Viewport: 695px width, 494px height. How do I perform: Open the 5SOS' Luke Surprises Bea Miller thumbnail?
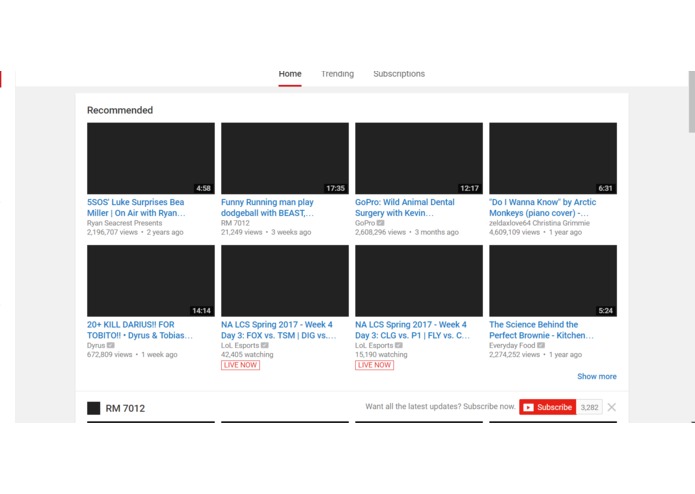tap(151, 158)
